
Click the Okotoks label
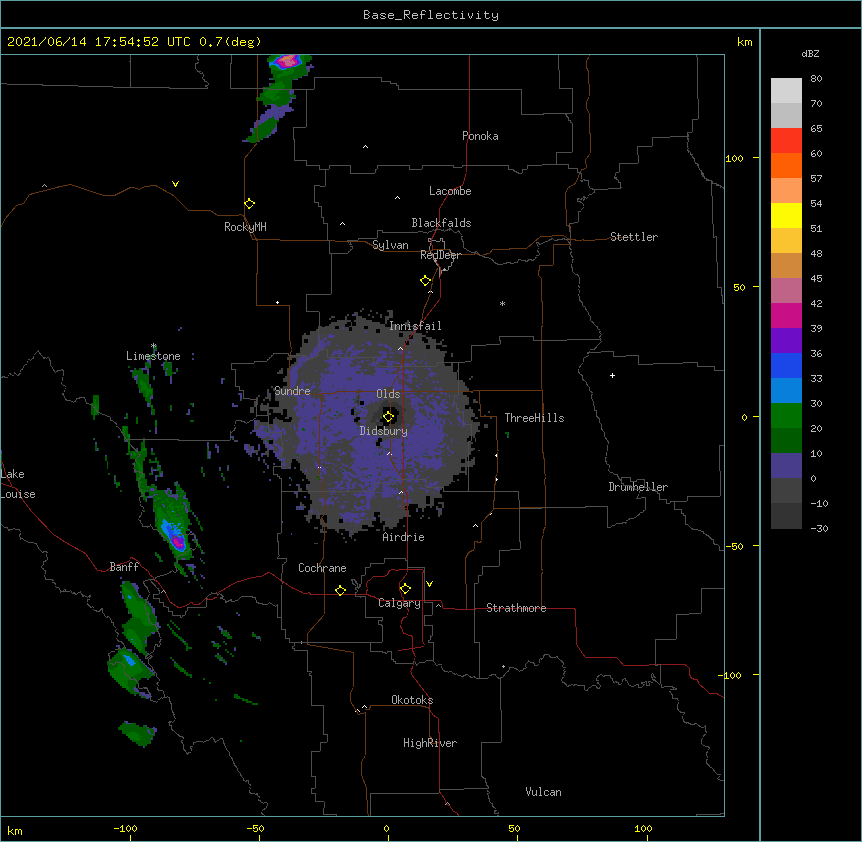pos(412,700)
